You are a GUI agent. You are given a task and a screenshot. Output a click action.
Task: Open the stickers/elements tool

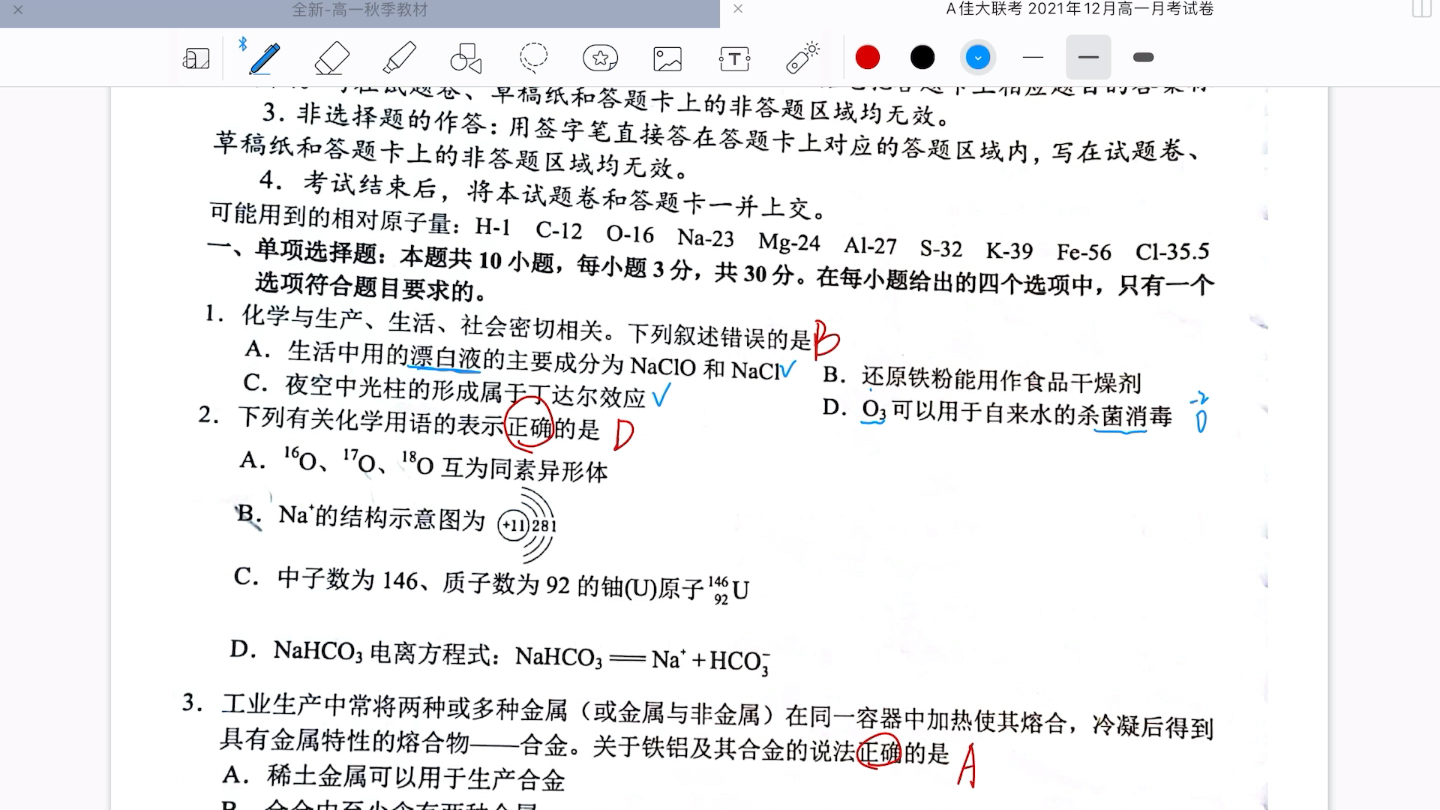point(600,58)
